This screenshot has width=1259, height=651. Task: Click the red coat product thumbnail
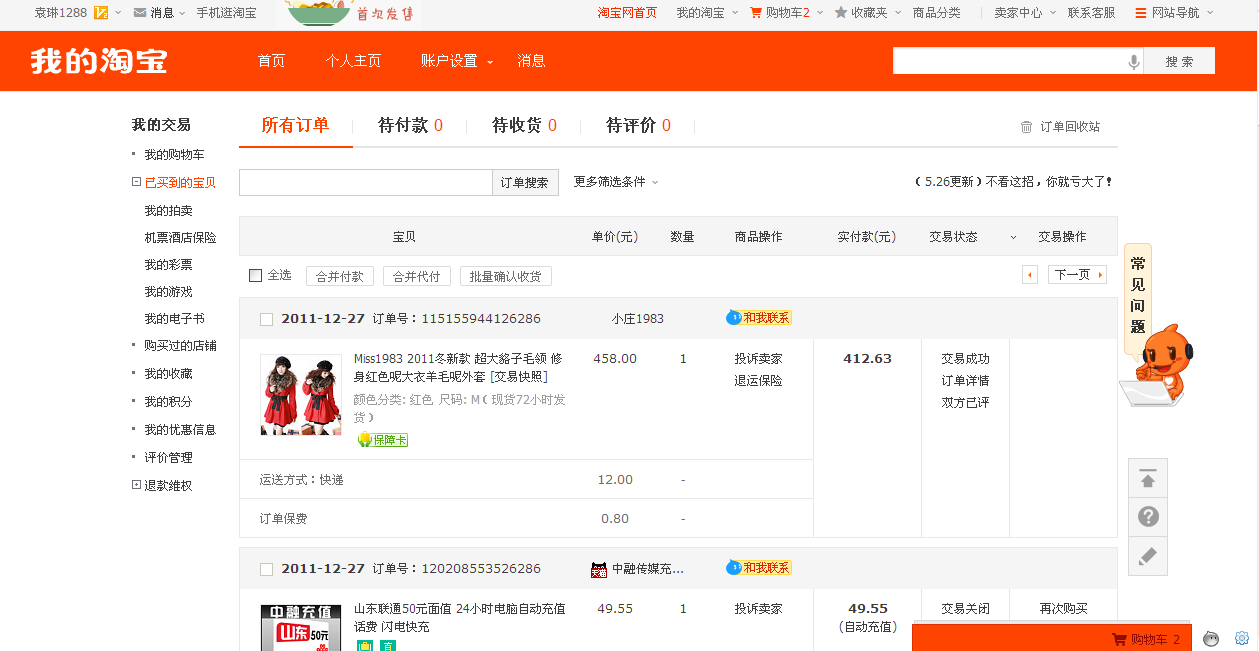click(x=300, y=395)
